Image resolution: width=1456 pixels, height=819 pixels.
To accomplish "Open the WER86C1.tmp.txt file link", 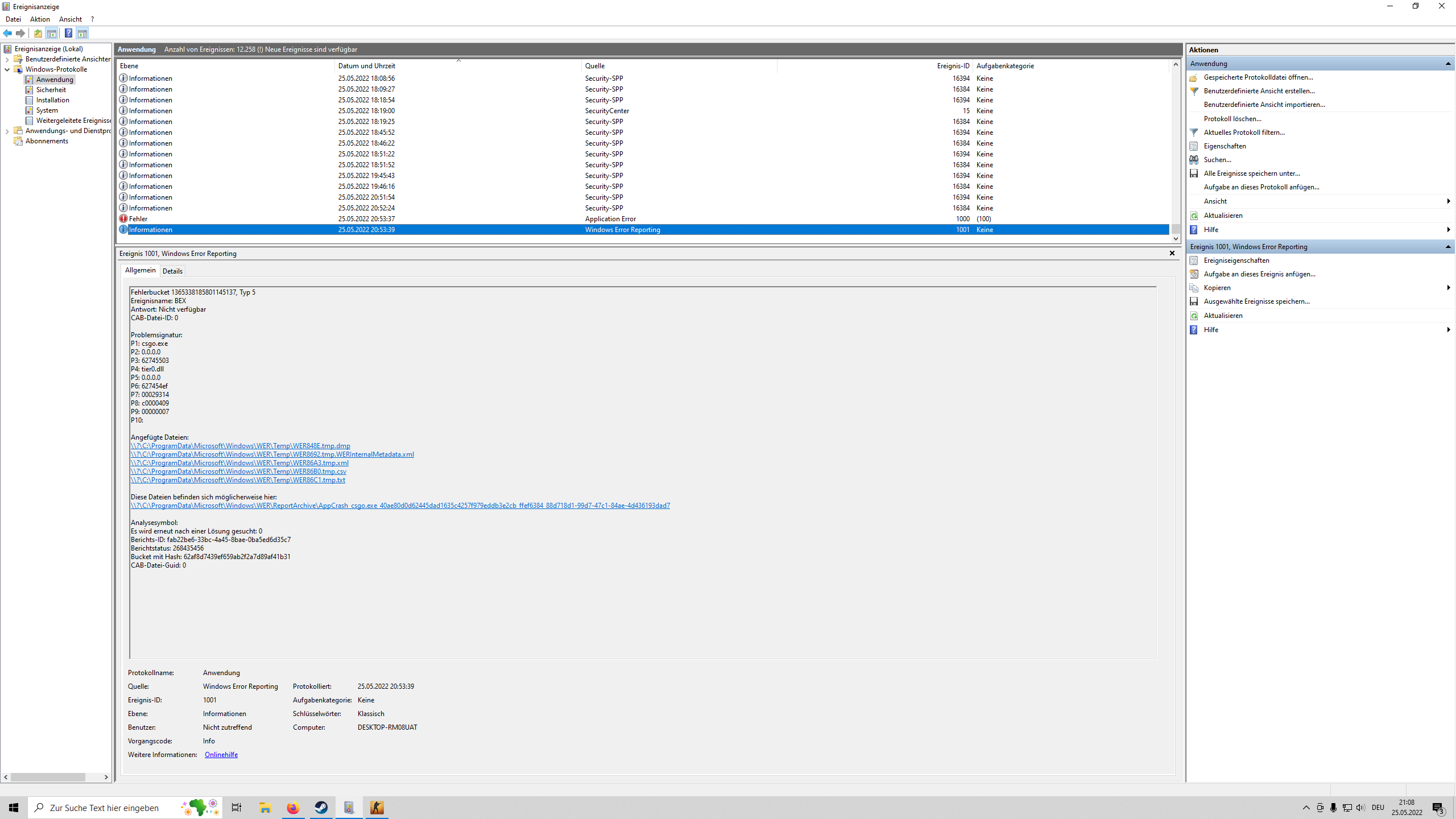I will coord(238,480).
